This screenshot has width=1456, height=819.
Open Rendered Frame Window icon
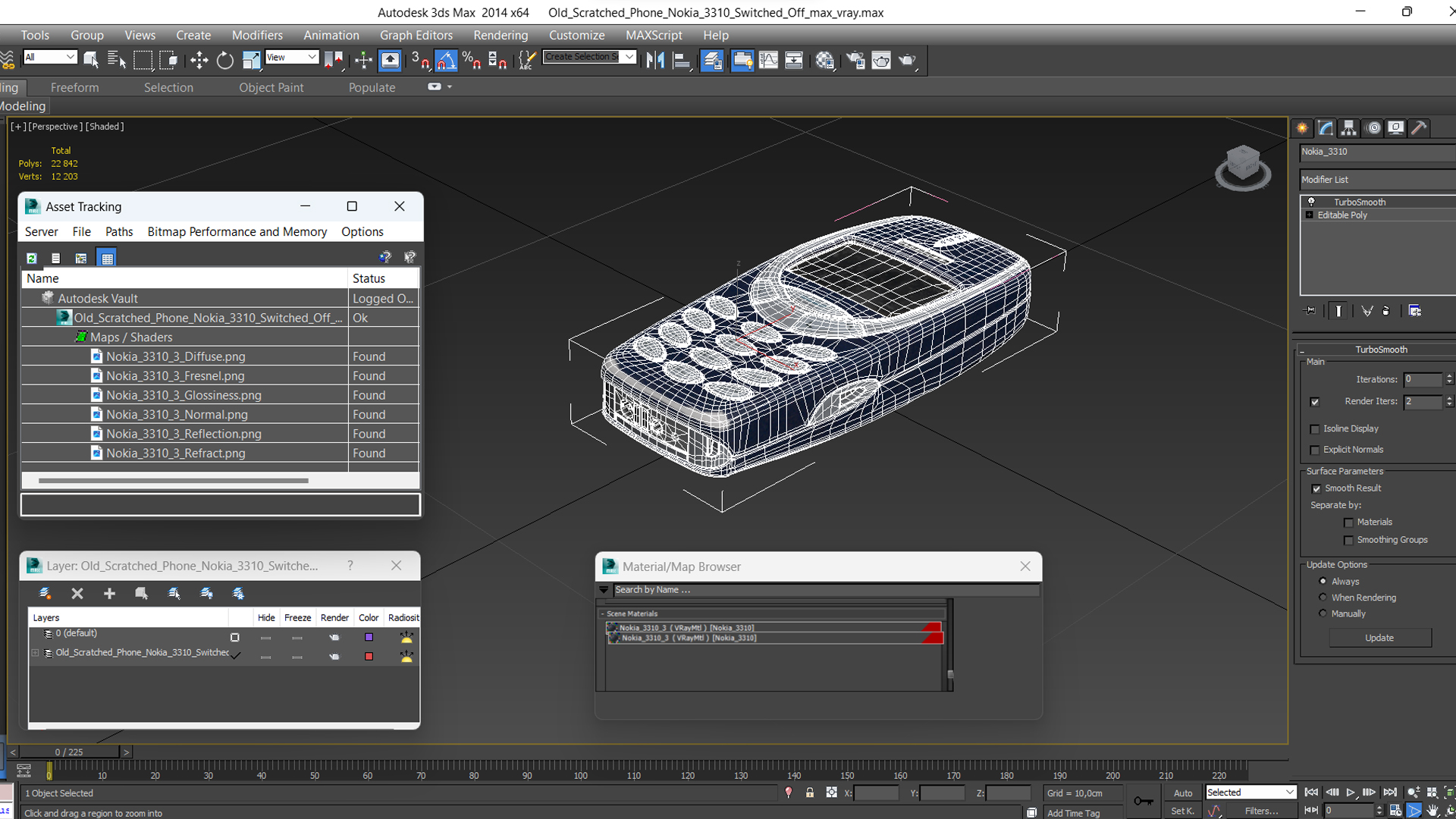click(881, 60)
